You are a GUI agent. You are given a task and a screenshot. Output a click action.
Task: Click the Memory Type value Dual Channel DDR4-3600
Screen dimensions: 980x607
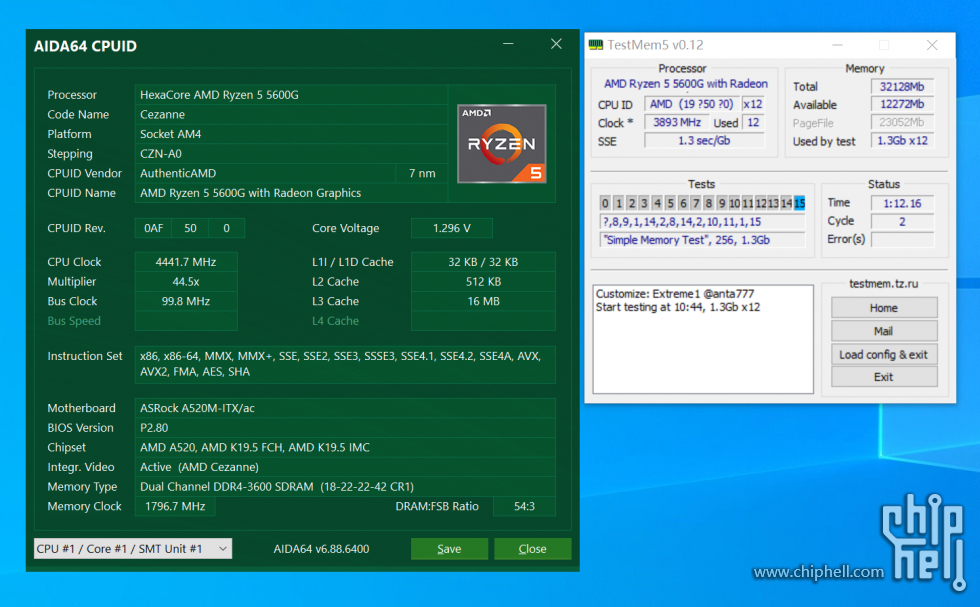pyautogui.click(x=345, y=486)
